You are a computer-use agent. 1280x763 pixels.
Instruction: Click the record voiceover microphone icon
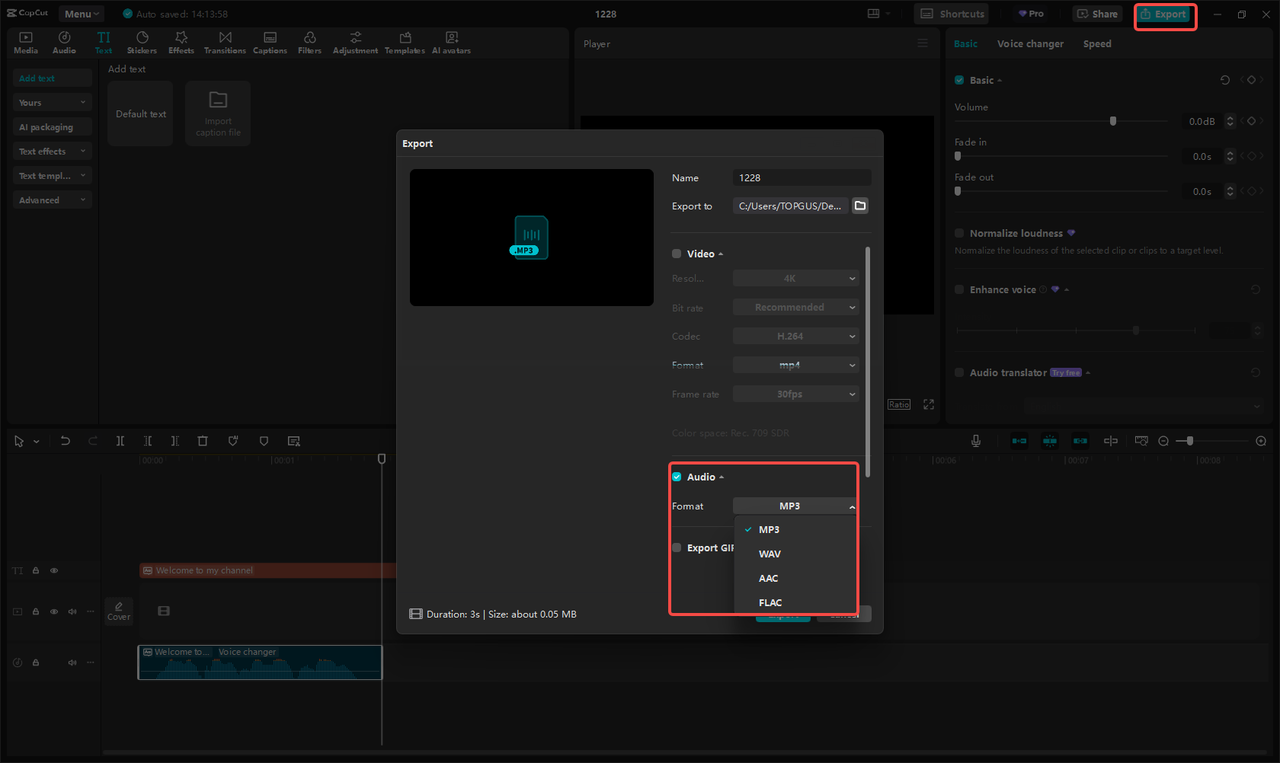tap(975, 440)
